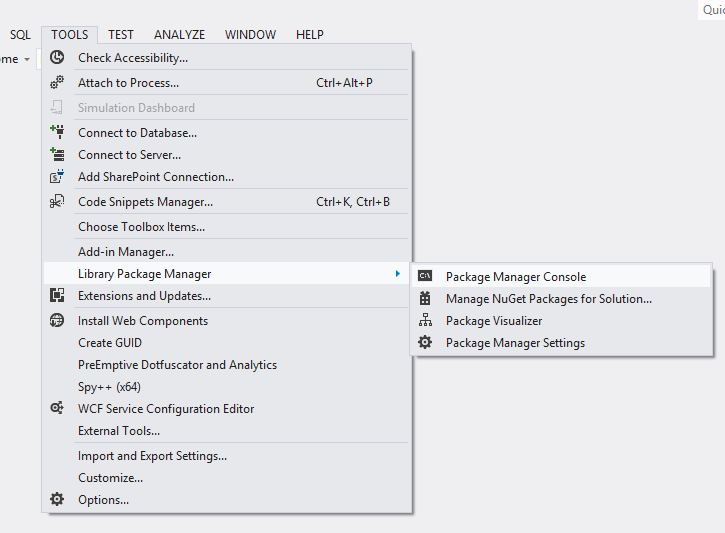725x533 pixels.
Task: Open the WINDOW menu
Action: pos(250,35)
